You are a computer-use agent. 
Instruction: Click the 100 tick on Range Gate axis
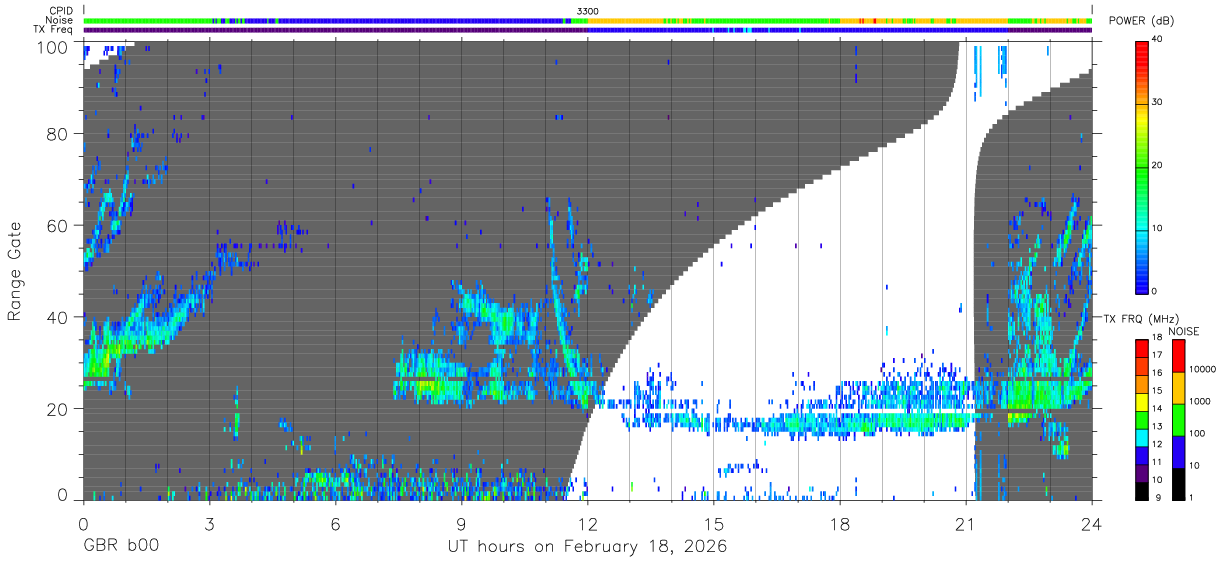tap(53, 48)
